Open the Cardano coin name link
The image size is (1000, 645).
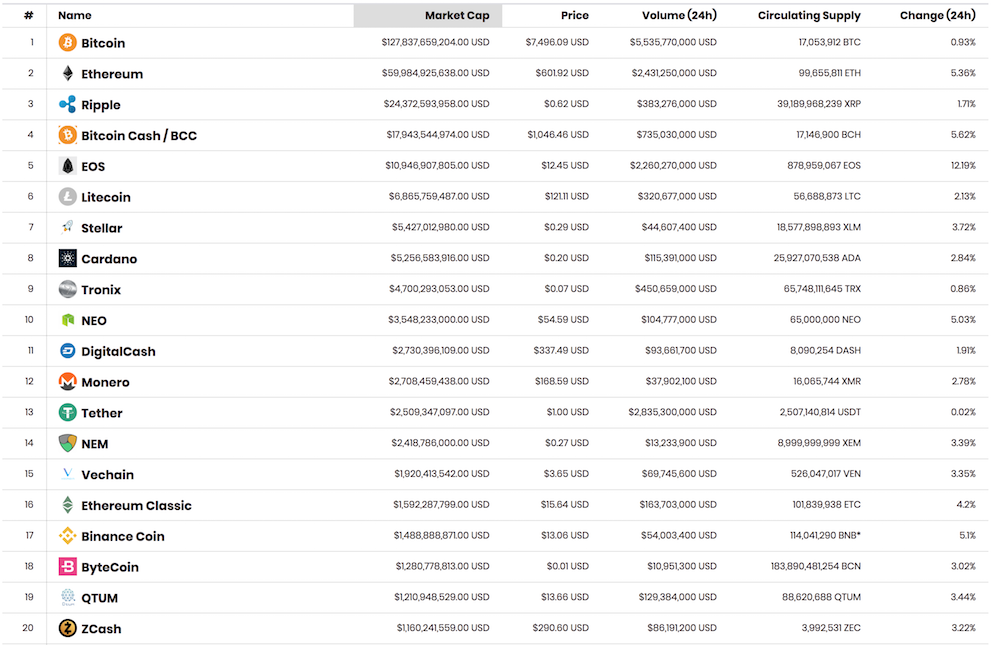[x=109, y=258]
